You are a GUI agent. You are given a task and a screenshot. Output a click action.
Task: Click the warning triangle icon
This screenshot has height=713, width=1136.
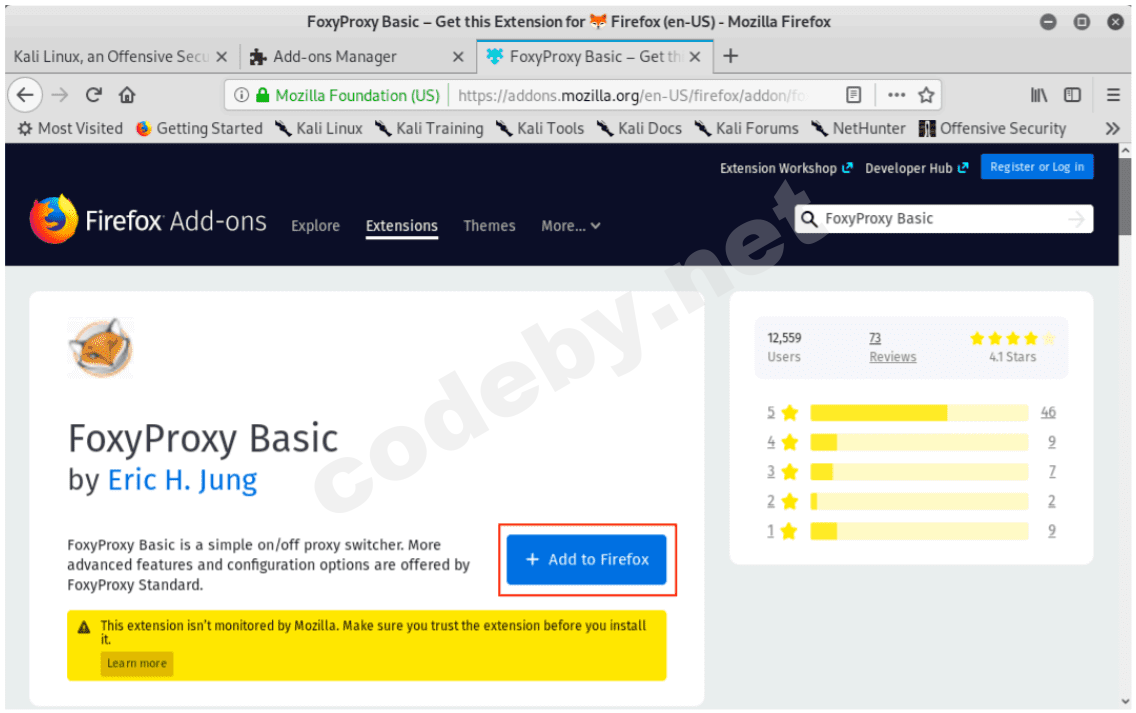85,627
